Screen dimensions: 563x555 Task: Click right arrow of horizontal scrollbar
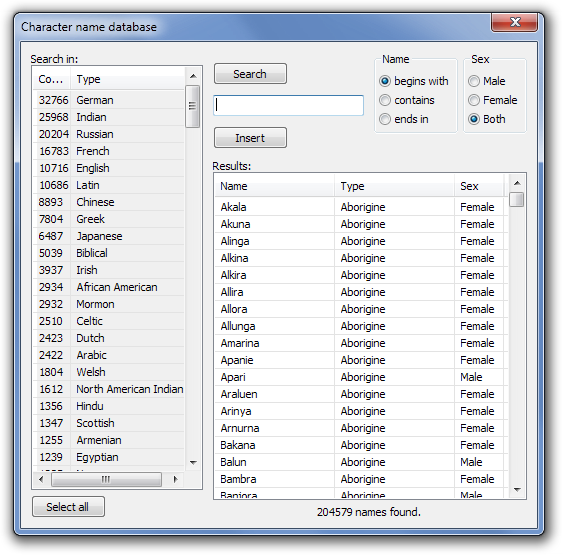click(x=176, y=479)
